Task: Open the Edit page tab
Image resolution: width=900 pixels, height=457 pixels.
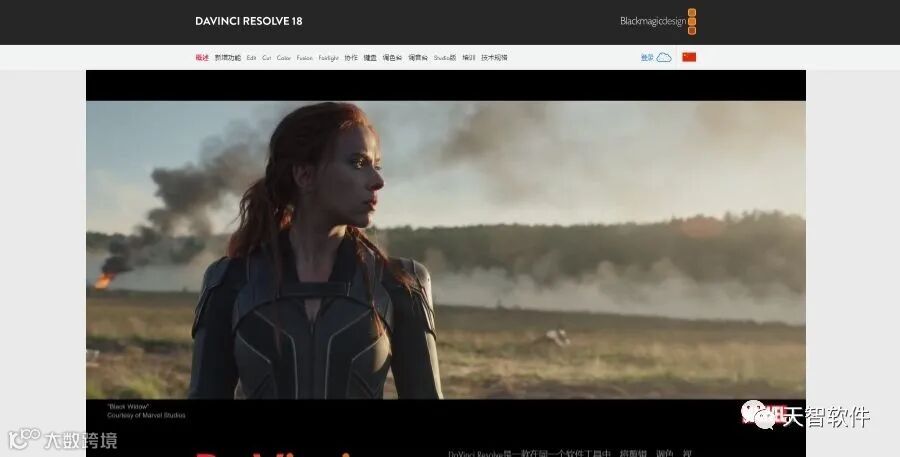Action: (251, 57)
